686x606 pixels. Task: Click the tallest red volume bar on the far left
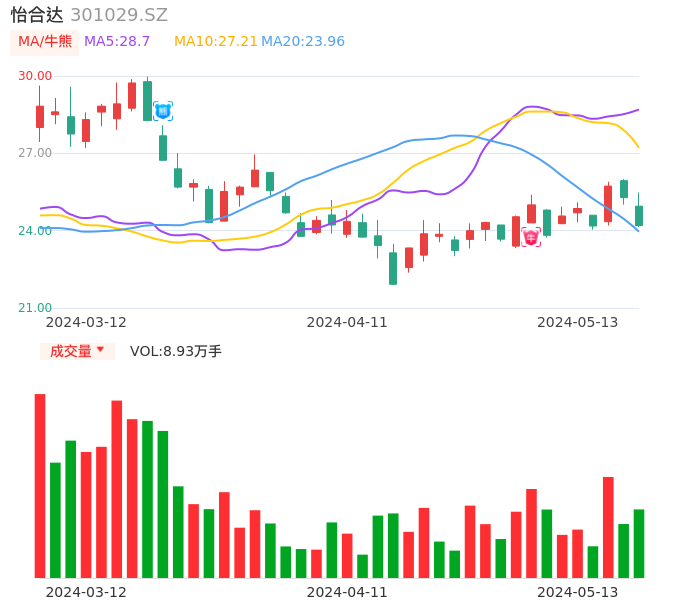point(40,485)
